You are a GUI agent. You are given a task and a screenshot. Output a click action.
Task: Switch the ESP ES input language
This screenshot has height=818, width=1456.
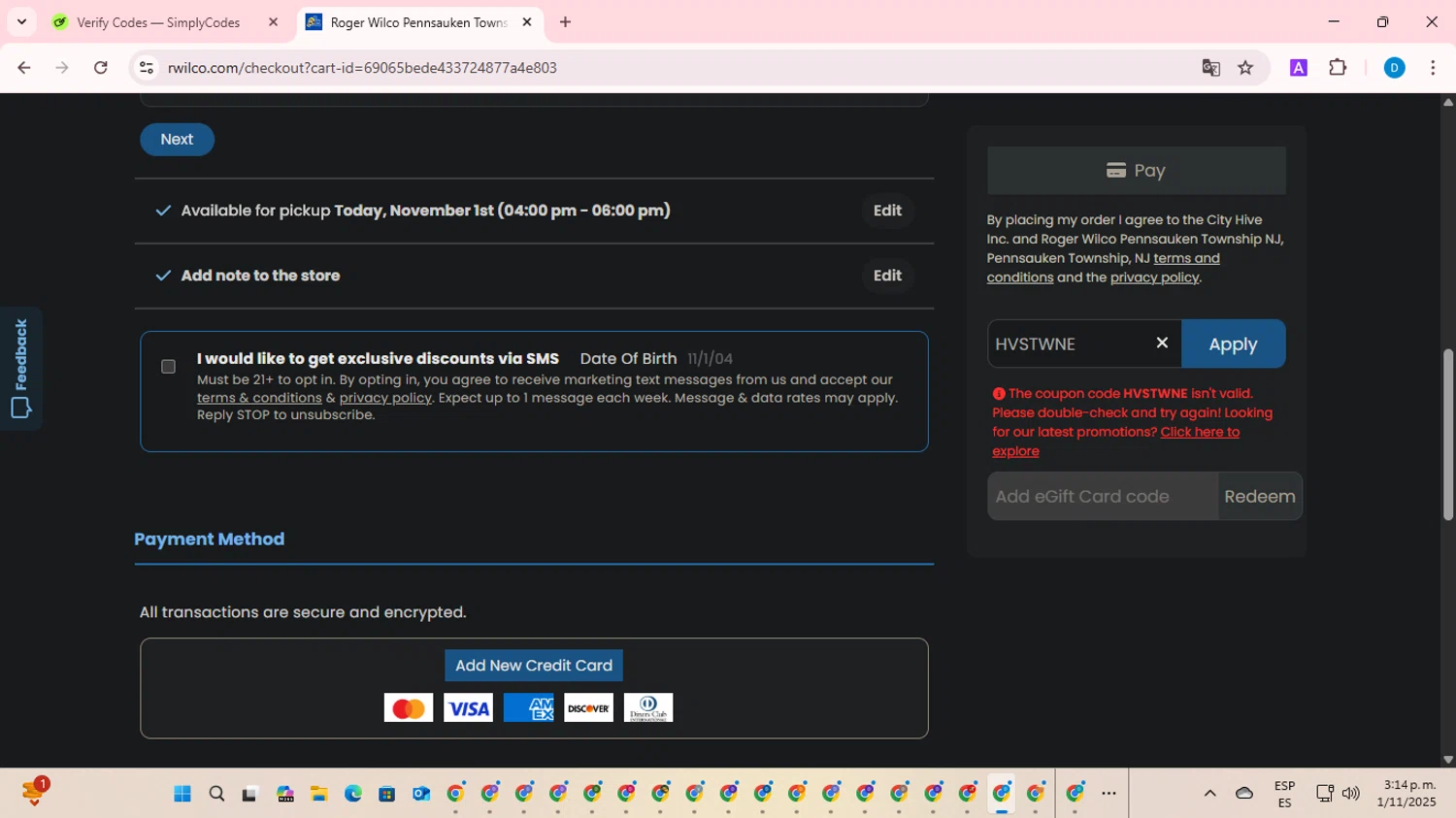(1284, 794)
